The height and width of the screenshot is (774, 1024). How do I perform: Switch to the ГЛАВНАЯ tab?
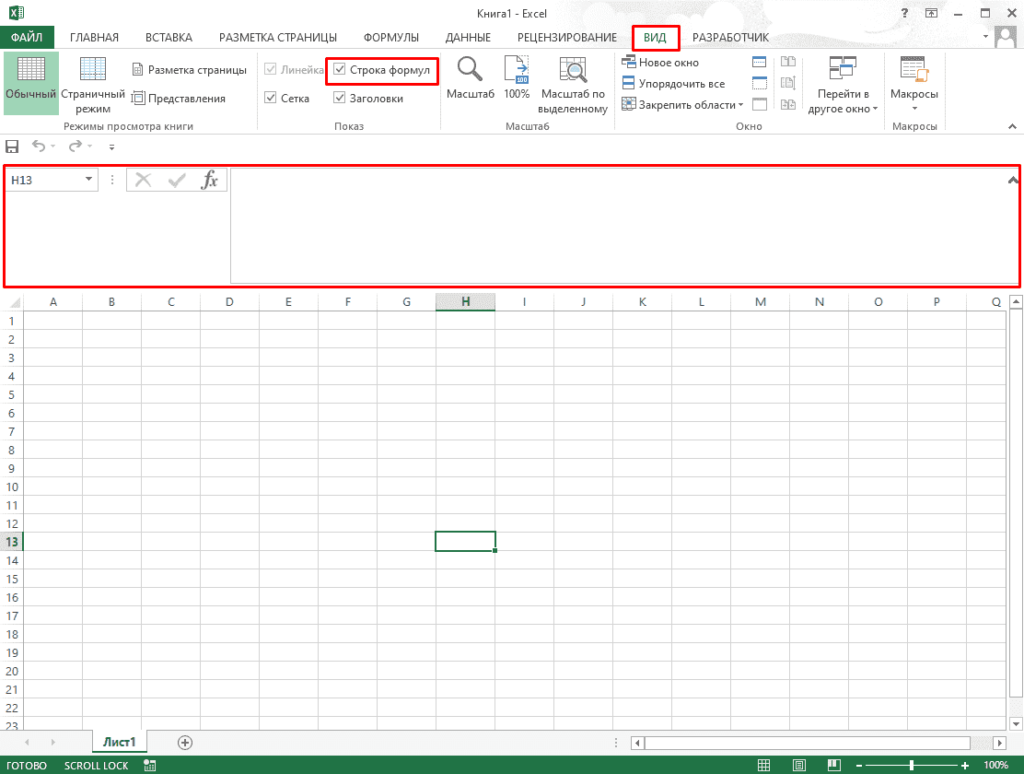[x=94, y=37]
